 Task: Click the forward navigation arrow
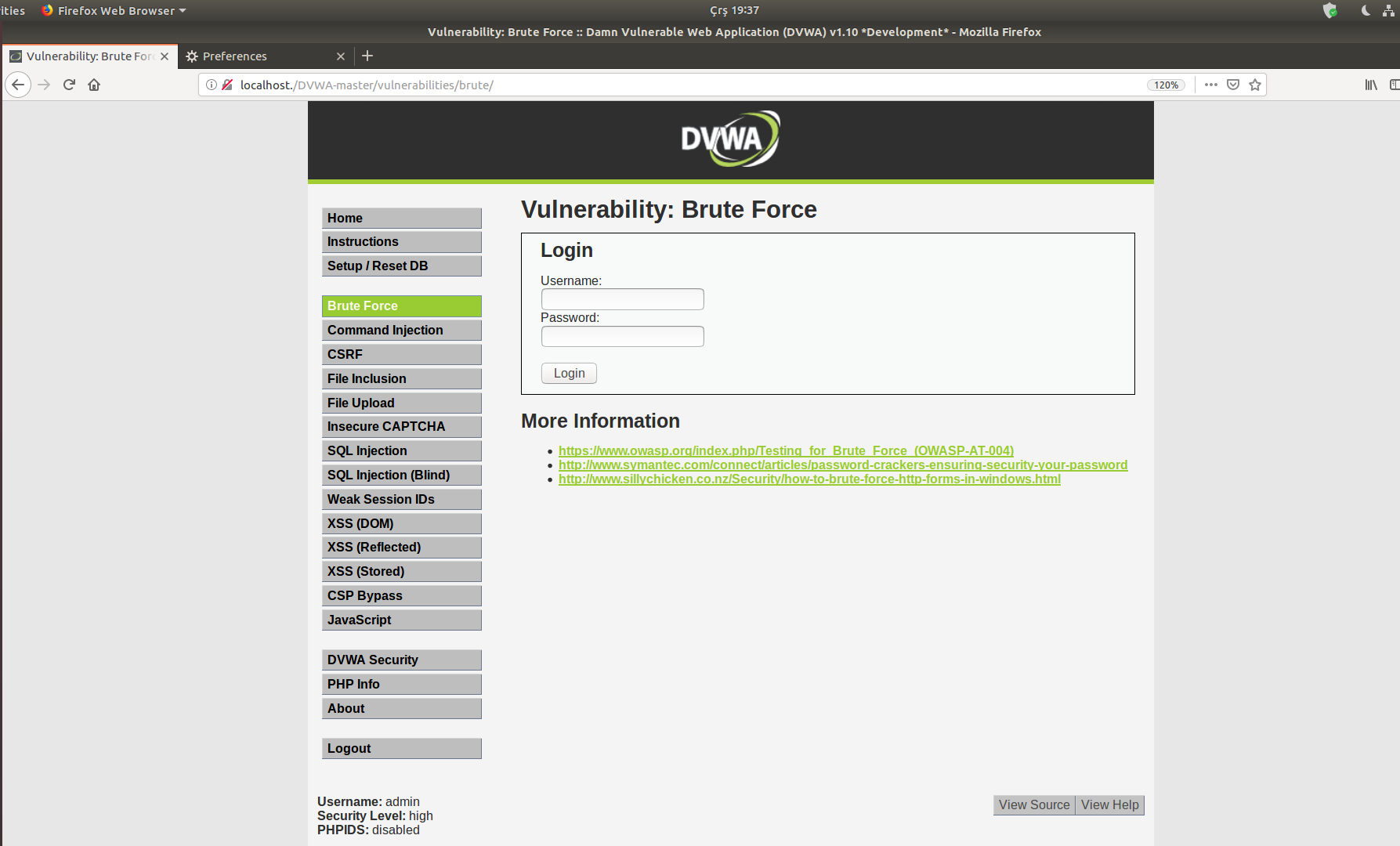pos(44,85)
